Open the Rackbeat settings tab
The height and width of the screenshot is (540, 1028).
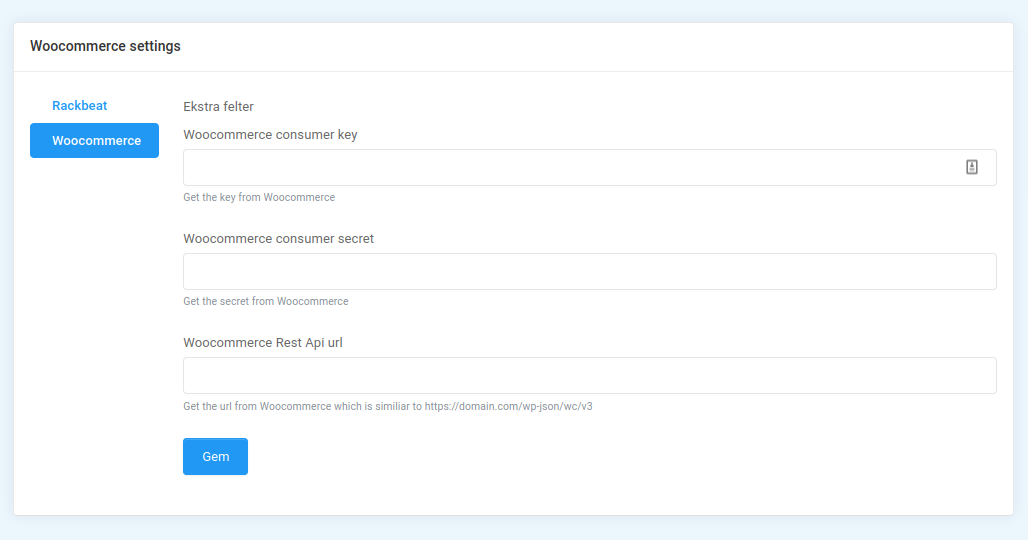[x=79, y=106]
